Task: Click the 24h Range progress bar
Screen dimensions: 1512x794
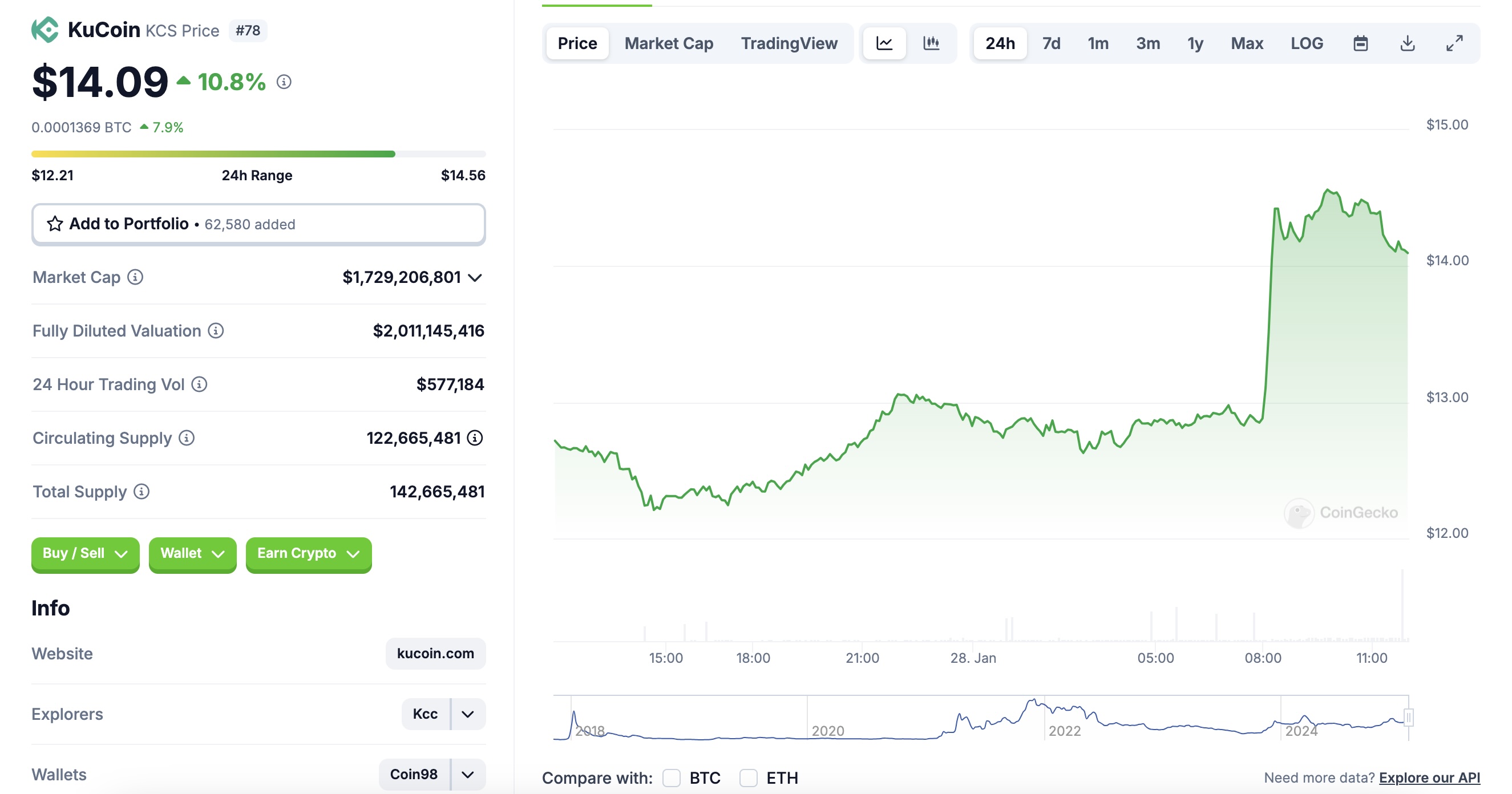Action: click(259, 154)
